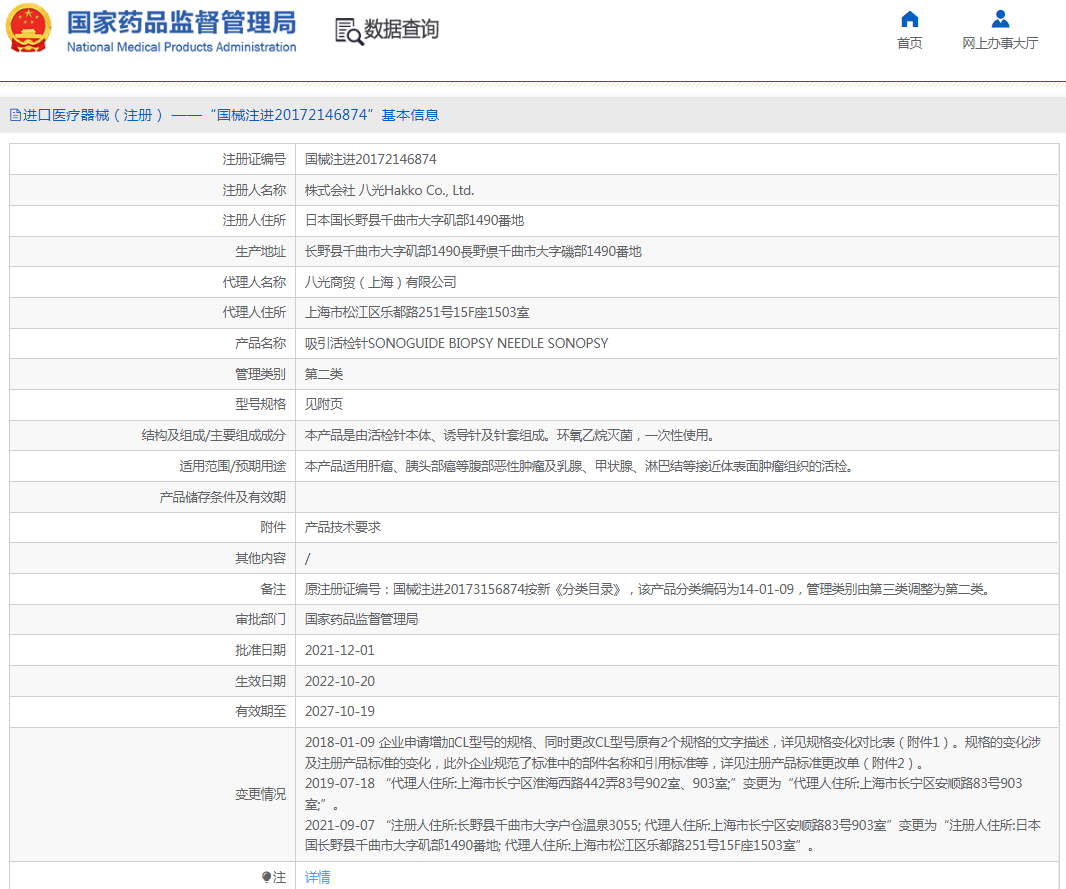Viewport: 1066px width, 889px height.
Task: Click the 注册人名称 field label
Action: click(254, 190)
